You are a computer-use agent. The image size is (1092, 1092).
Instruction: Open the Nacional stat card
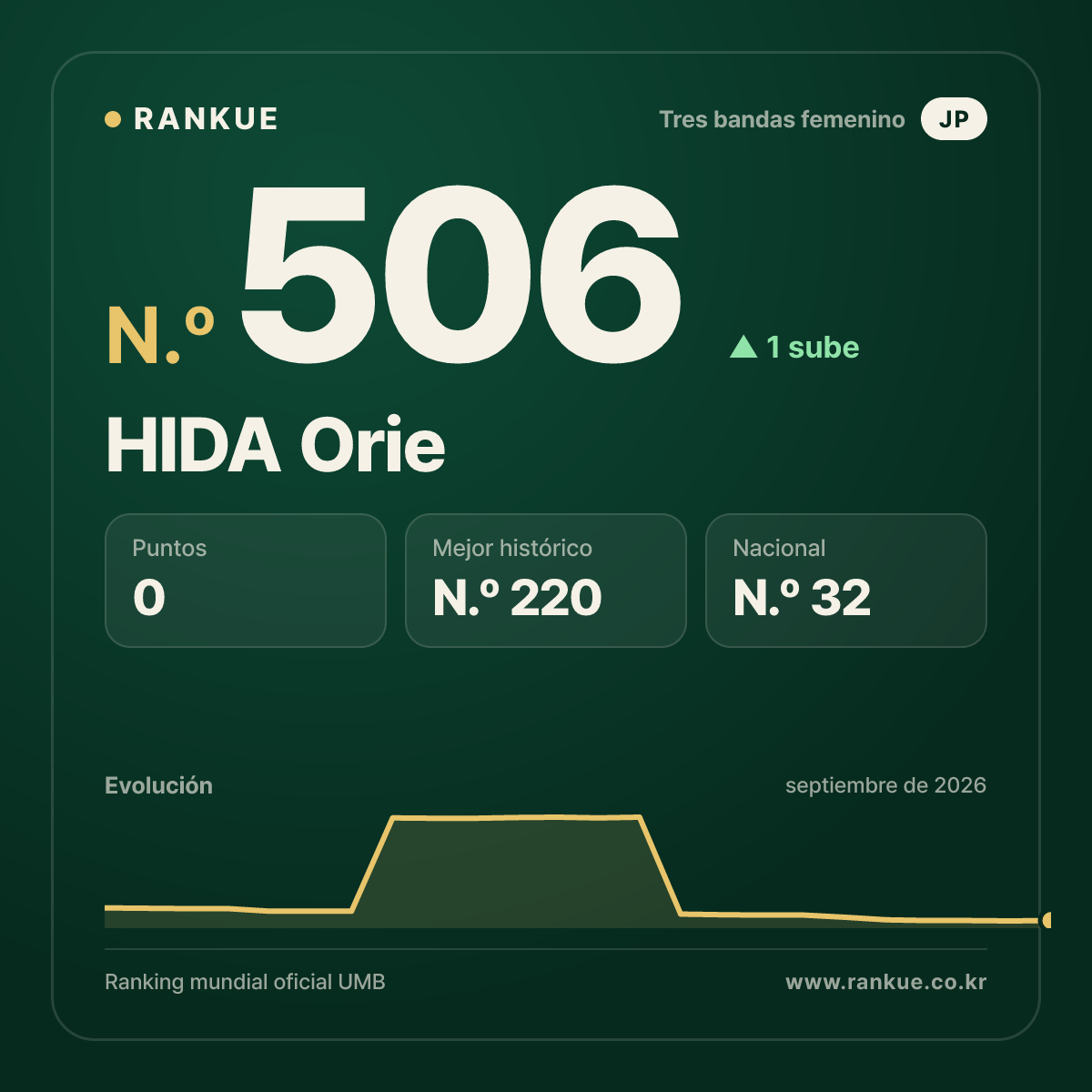point(846,581)
